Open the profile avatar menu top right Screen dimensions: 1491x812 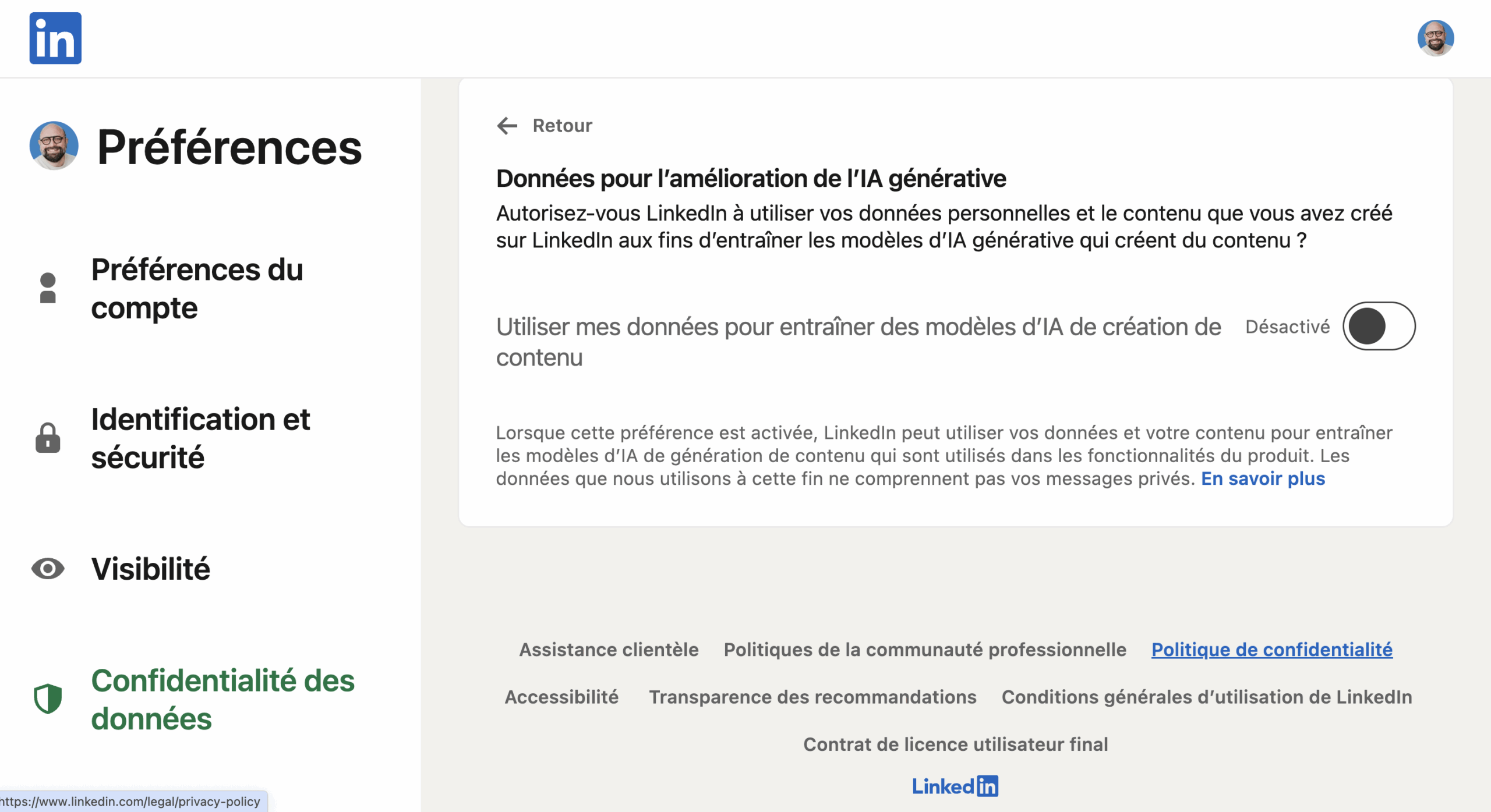pos(1435,38)
